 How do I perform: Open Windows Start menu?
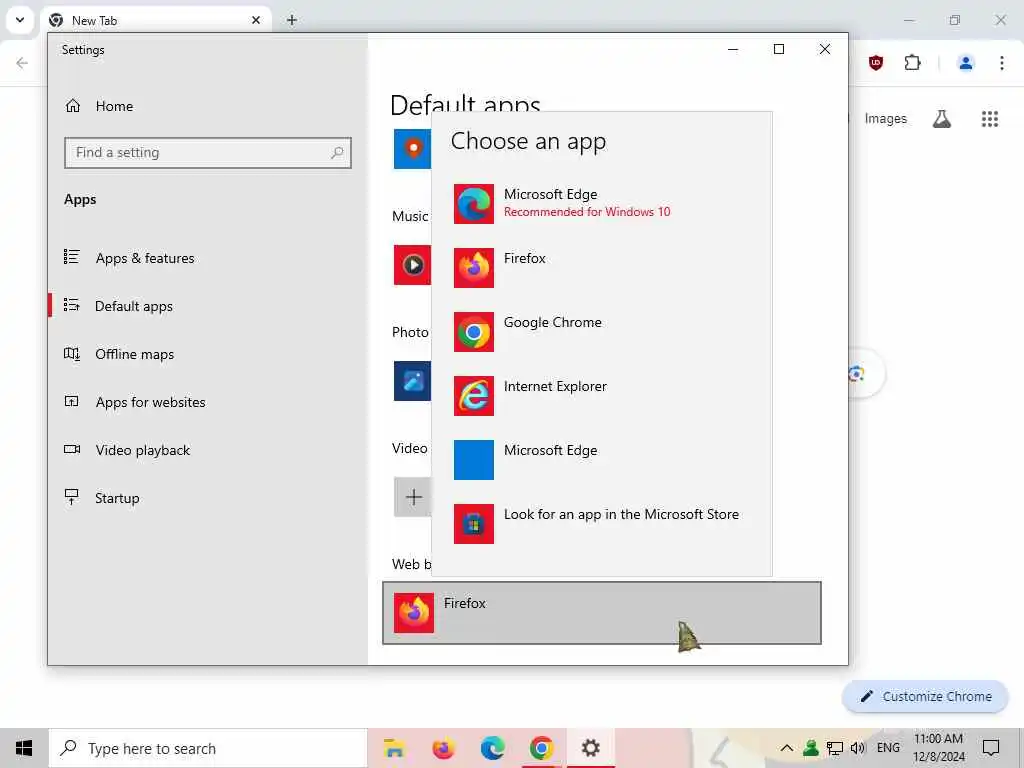click(24, 748)
